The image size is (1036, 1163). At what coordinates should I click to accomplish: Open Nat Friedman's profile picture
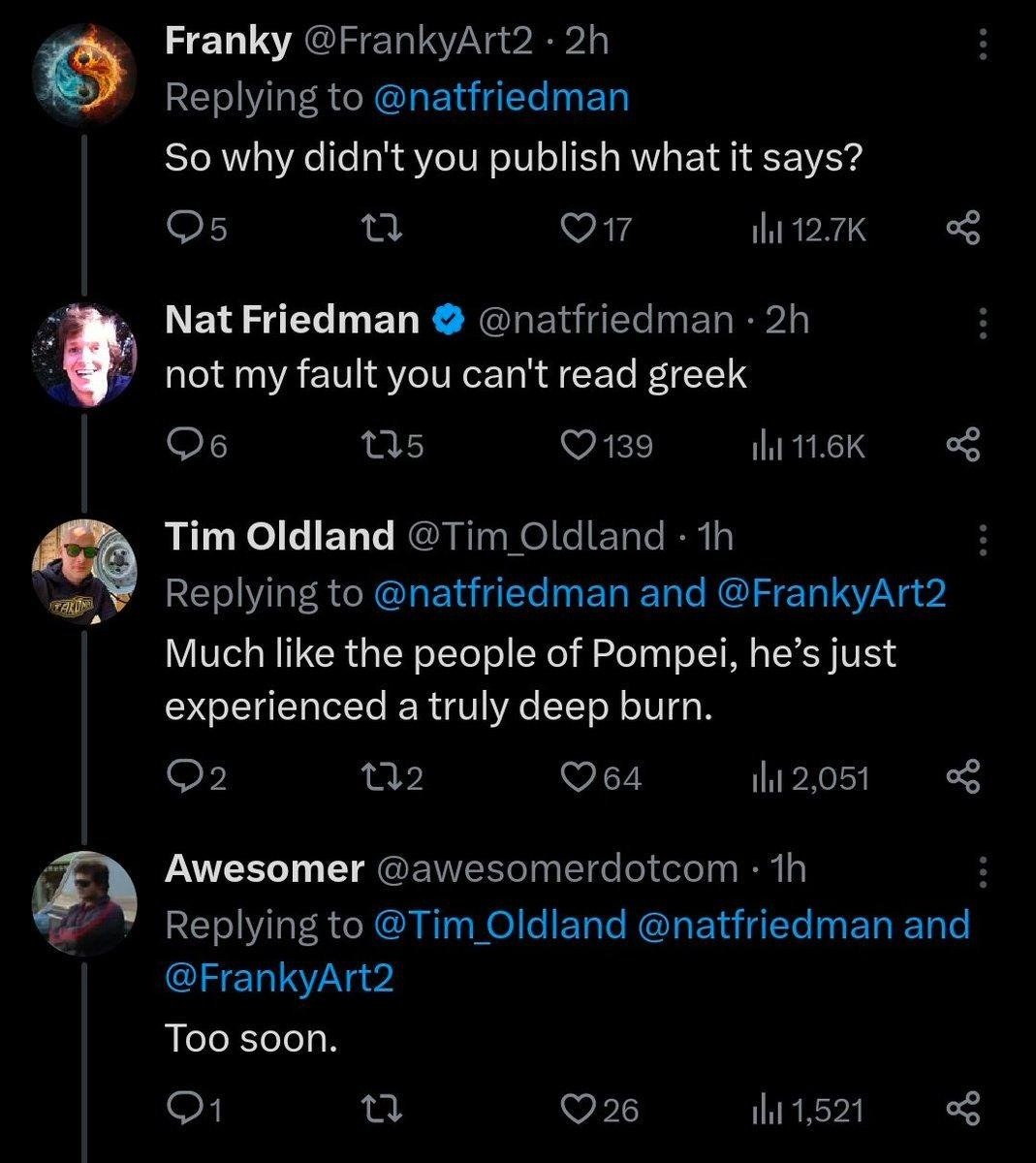click(85, 355)
